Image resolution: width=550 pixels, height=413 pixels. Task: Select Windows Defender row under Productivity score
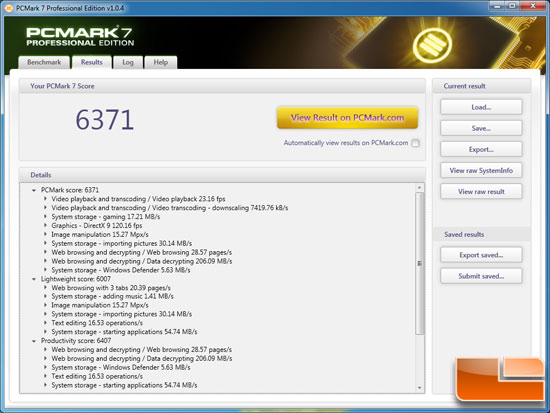click(x=121, y=367)
